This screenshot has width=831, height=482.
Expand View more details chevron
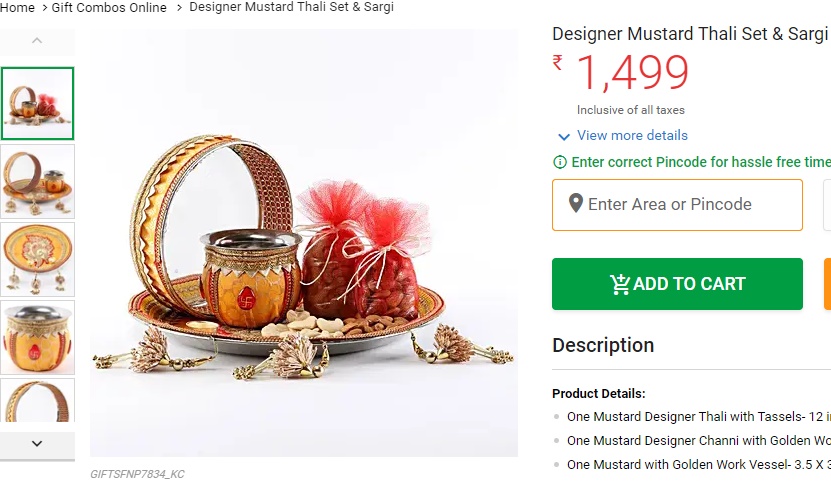564,136
